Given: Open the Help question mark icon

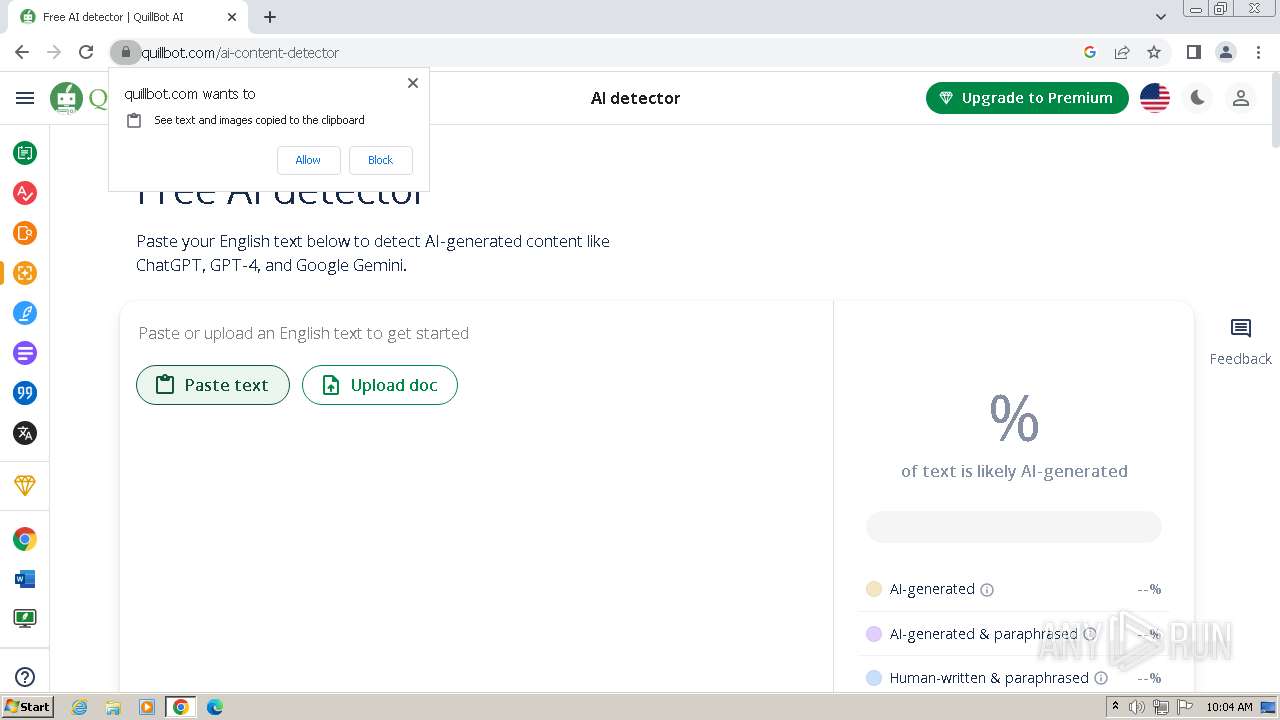Looking at the screenshot, I should point(25,677).
